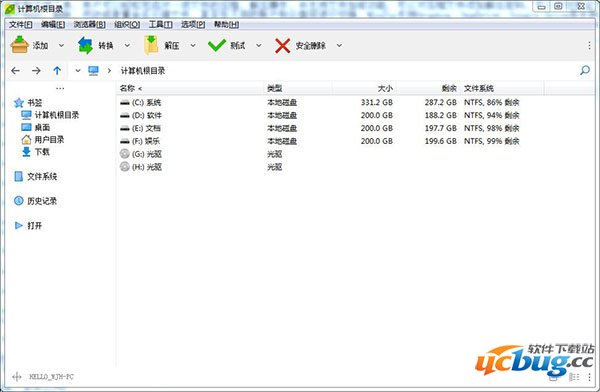Open the Edit (编辑) menu
The image size is (600, 392).
point(53,24)
